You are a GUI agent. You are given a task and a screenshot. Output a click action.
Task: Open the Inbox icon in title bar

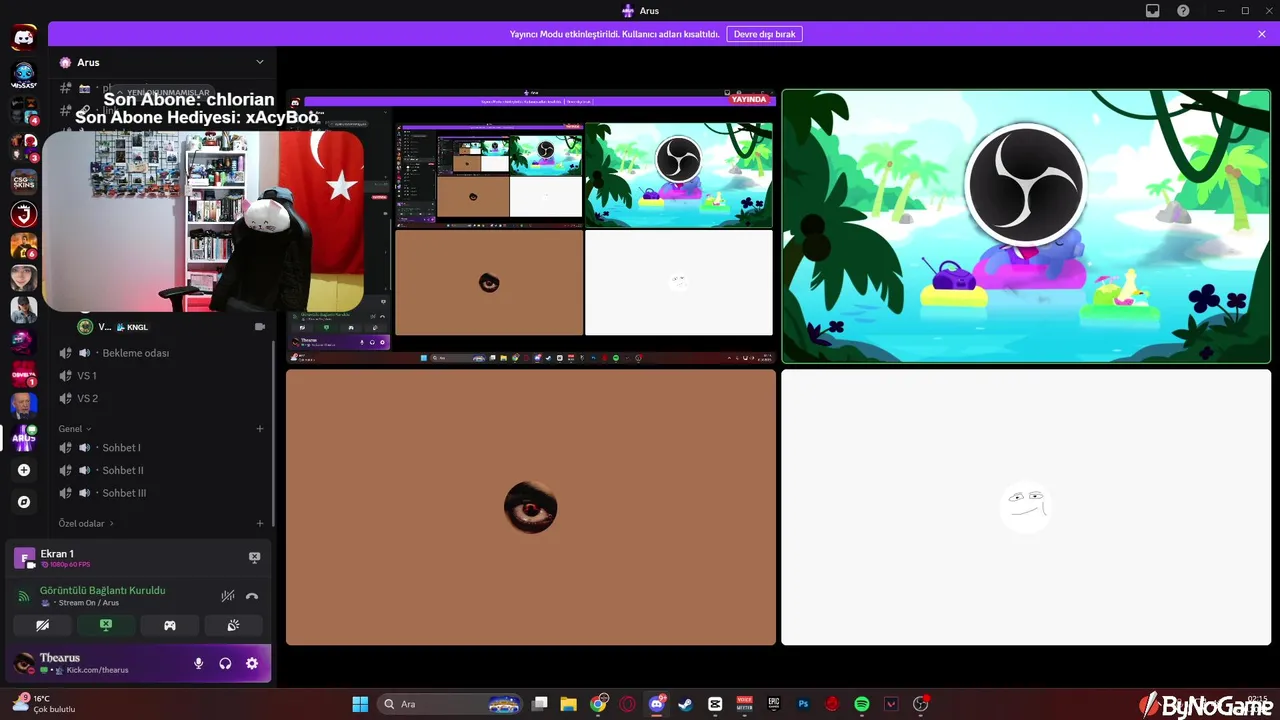pos(1153,11)
